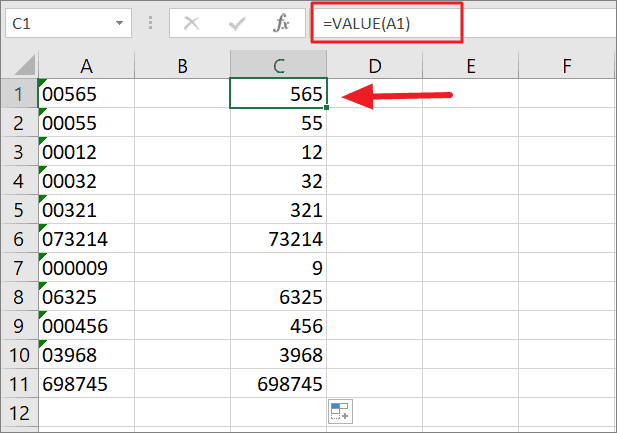Click cell C10 showing 3968
The height and width of the screenshot is (433, 617).
tap(279, 354)
